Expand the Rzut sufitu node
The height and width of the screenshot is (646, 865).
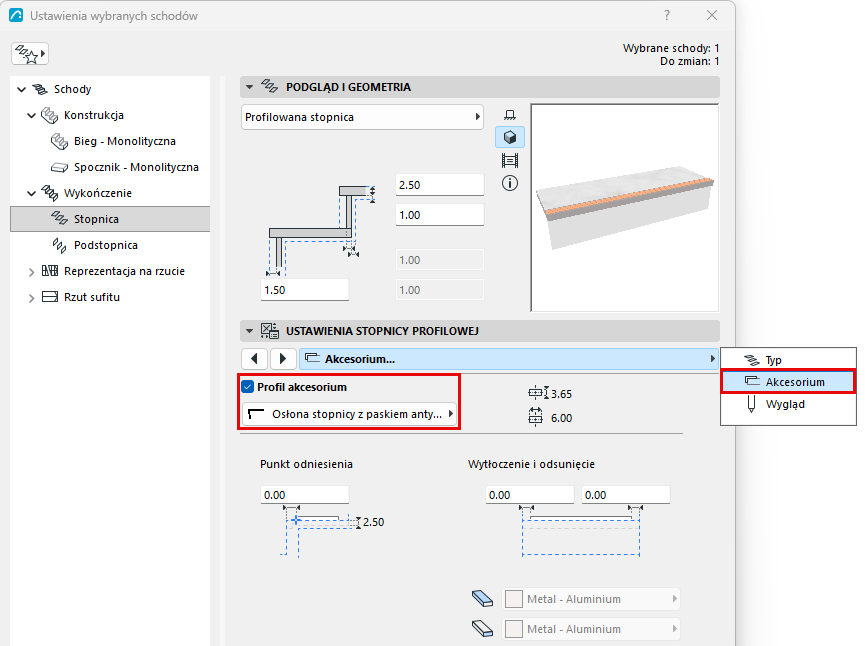[x=31, y=297]
